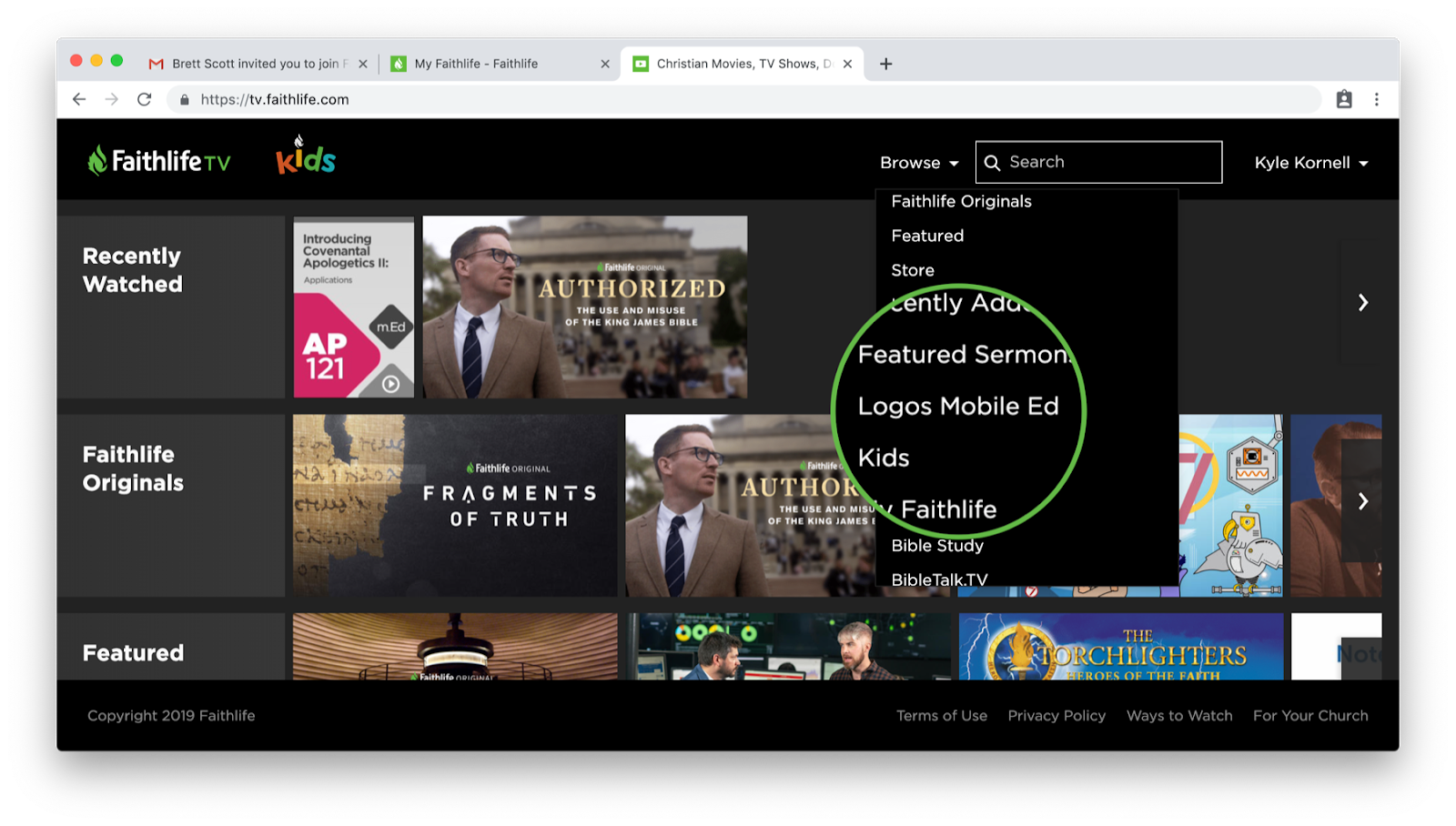1456x826 pixels.
Task: Click the Recently Watched row heading
Action: 133,270
